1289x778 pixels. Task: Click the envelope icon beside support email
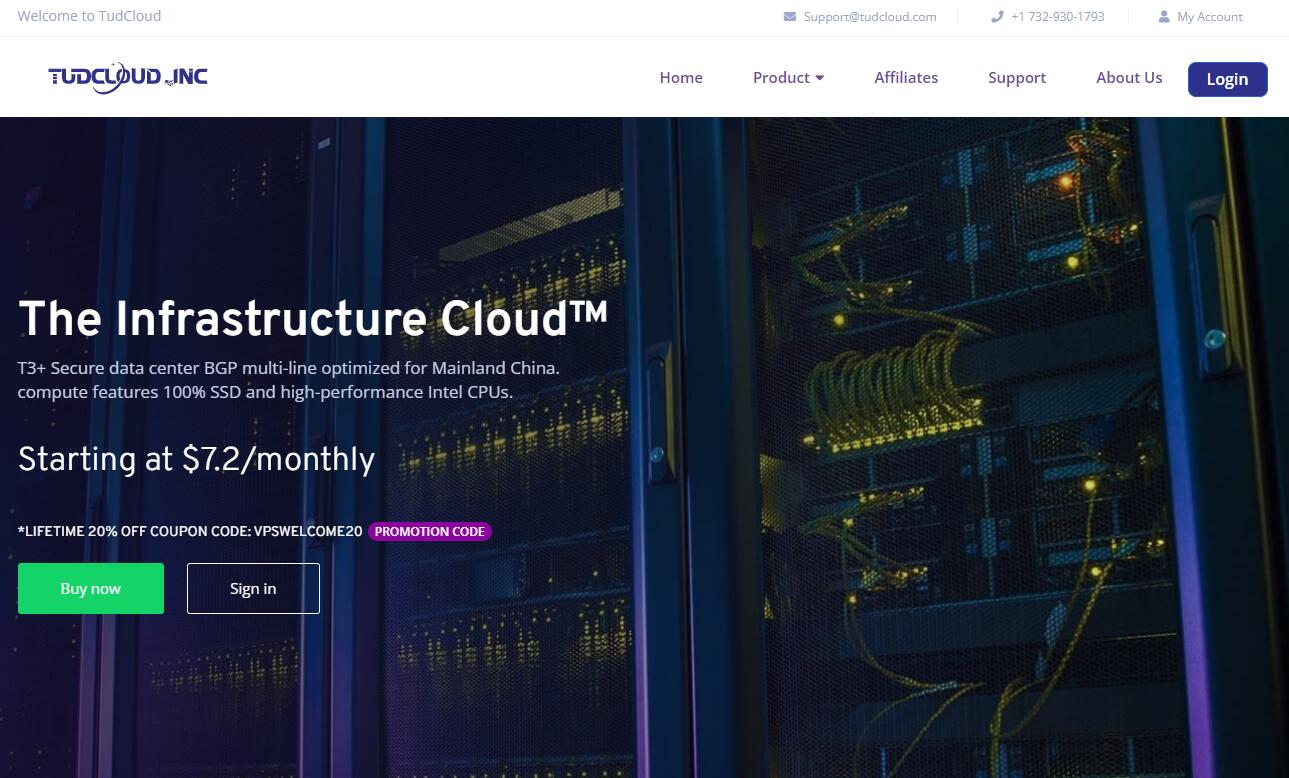click(790, 17)
